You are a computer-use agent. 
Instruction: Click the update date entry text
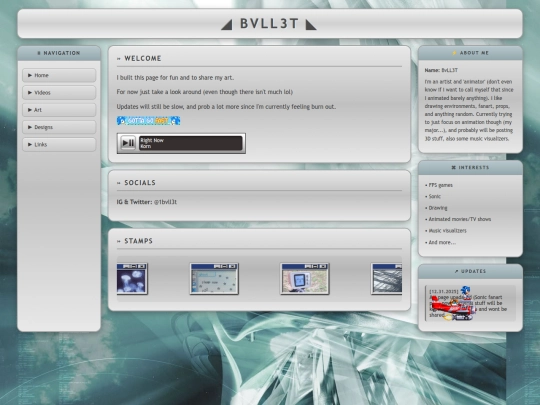coord(444,291)
